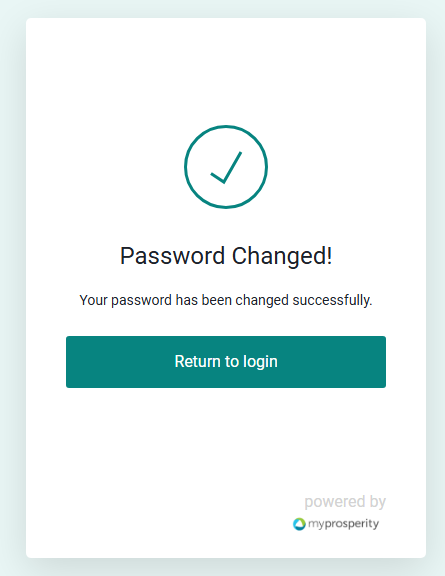The width and height of the screenshot is (445, 576).
Task: Click the powered by label
Action: click(345, 501)
